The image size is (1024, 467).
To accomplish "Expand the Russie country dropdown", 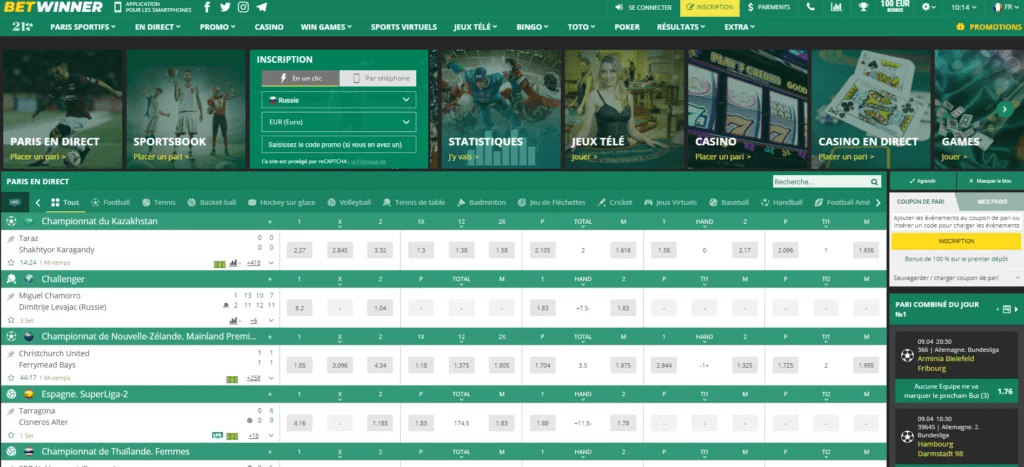I will click(x=337, y=100).
